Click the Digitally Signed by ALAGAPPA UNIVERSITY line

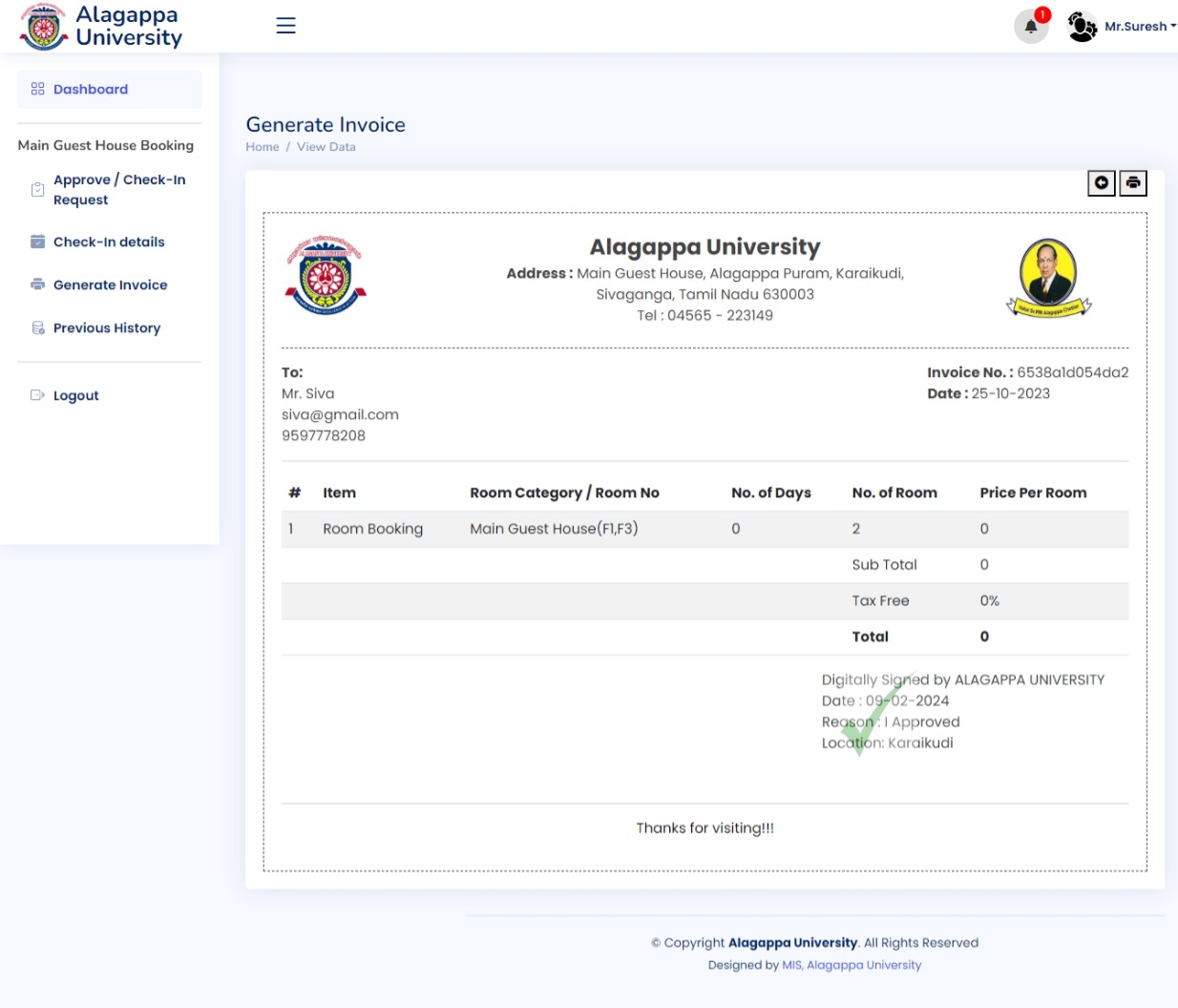963,681
